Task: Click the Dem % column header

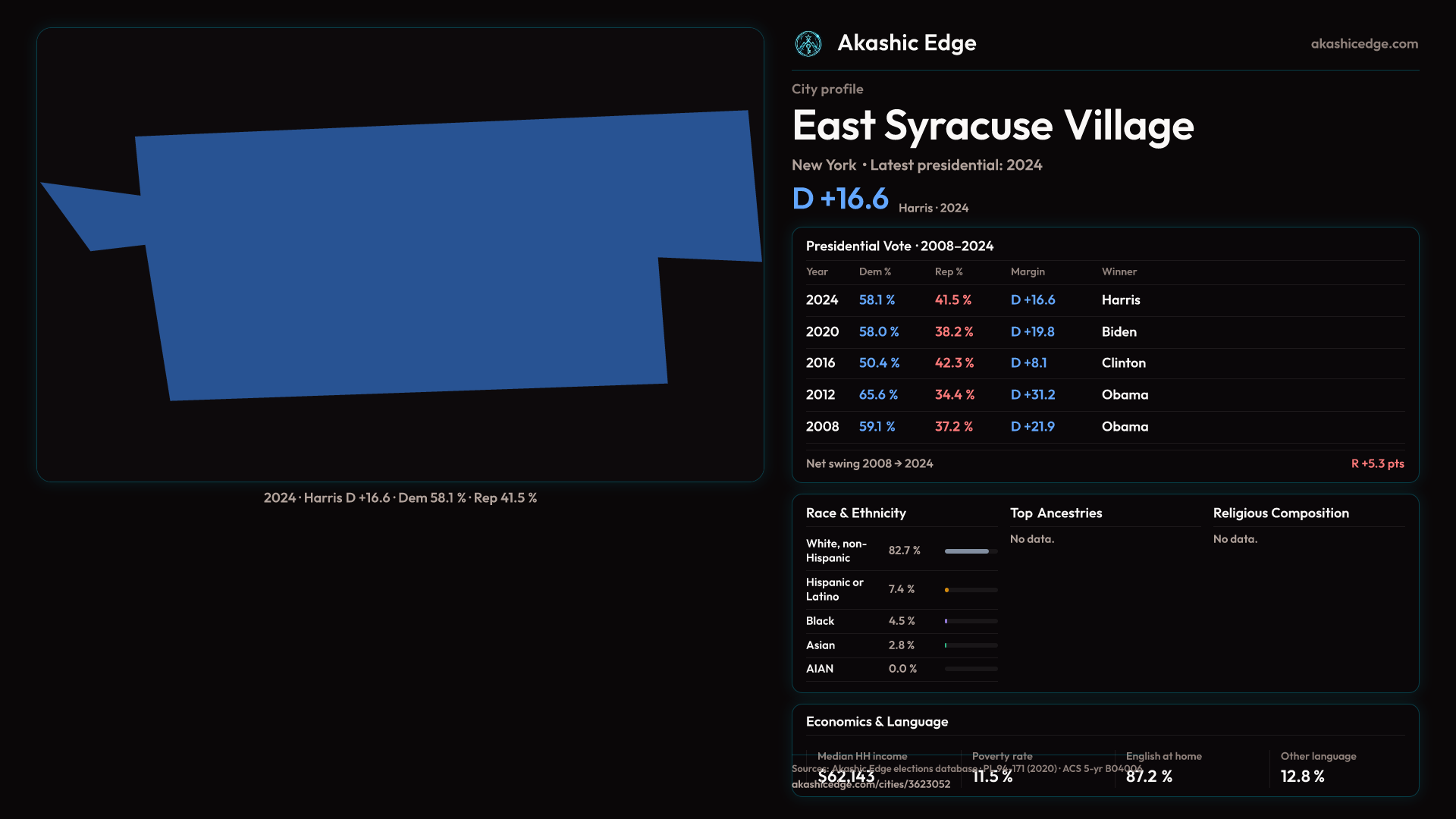Action: [874, 271]
